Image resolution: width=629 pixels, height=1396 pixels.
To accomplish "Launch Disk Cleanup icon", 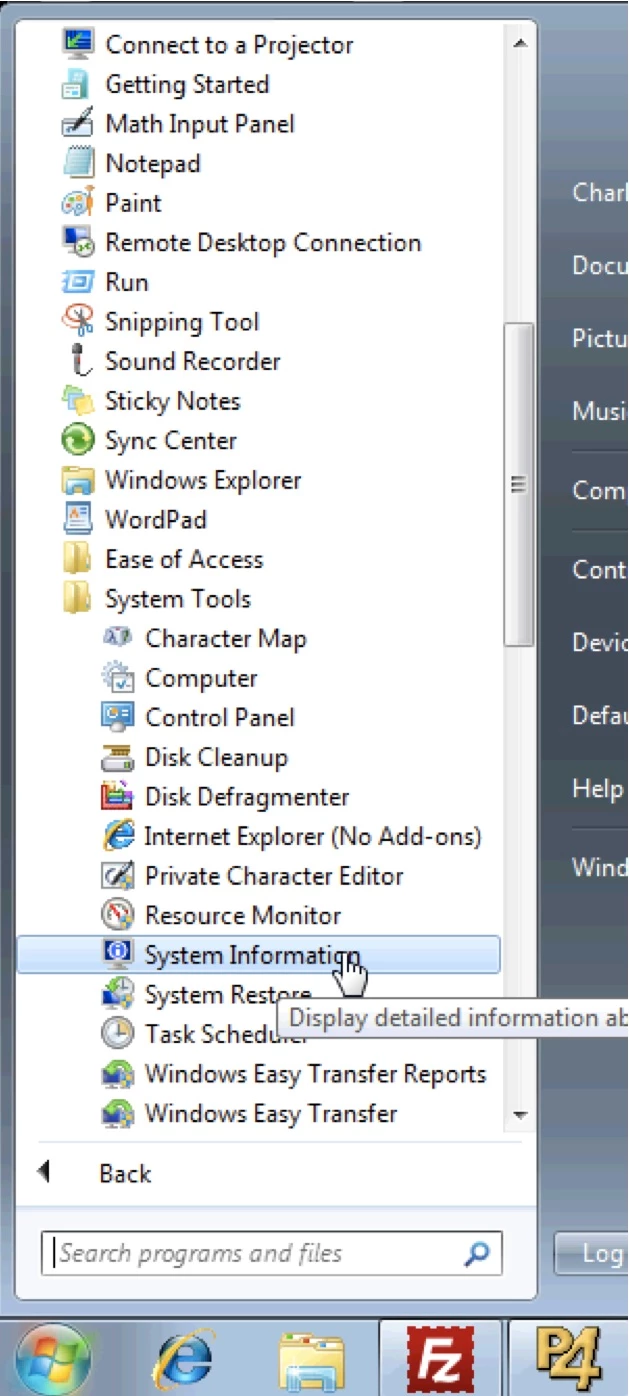I will 117,757.
